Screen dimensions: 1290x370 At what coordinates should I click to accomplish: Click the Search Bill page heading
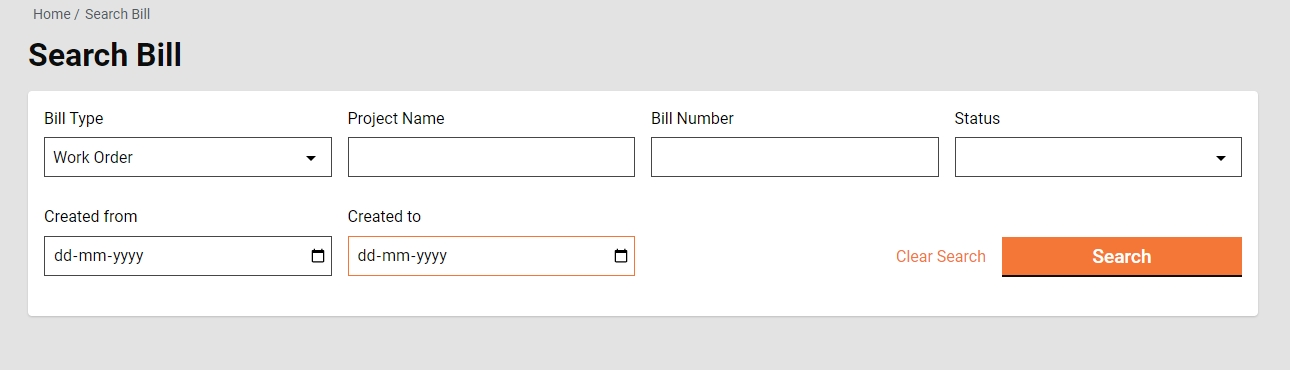pos(105,55)
